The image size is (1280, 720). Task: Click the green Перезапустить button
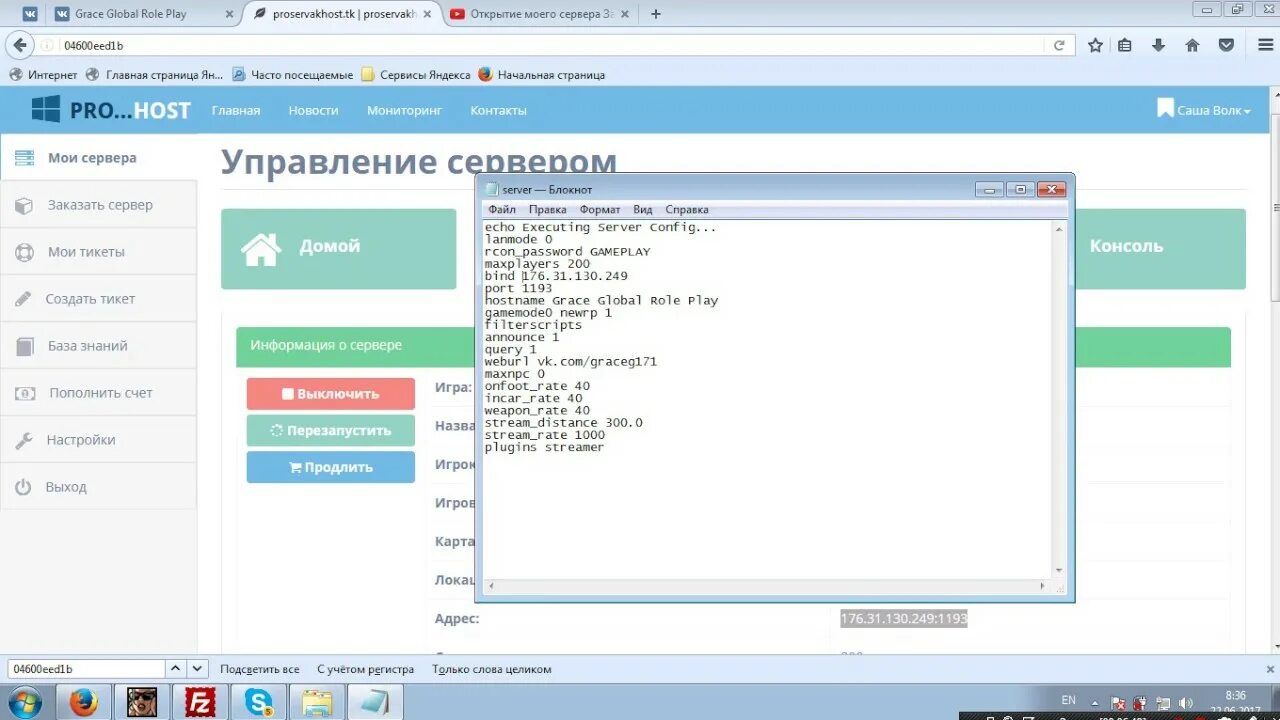click(331, 431)
